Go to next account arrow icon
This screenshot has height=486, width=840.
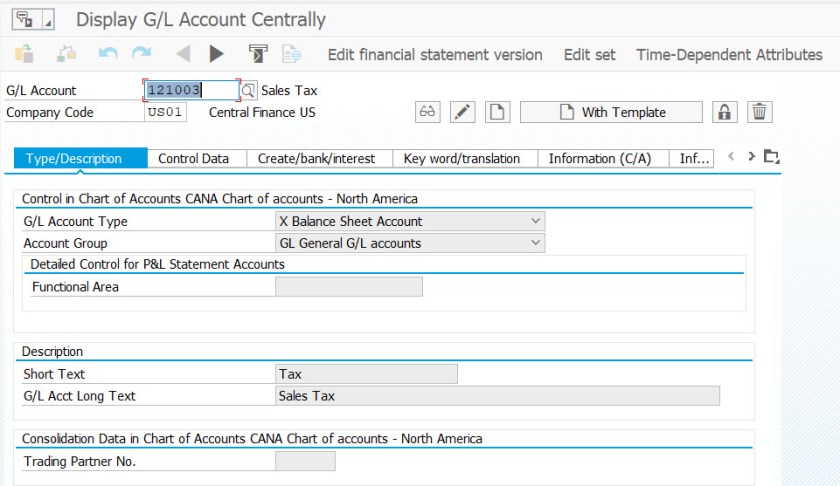point(217,54)
